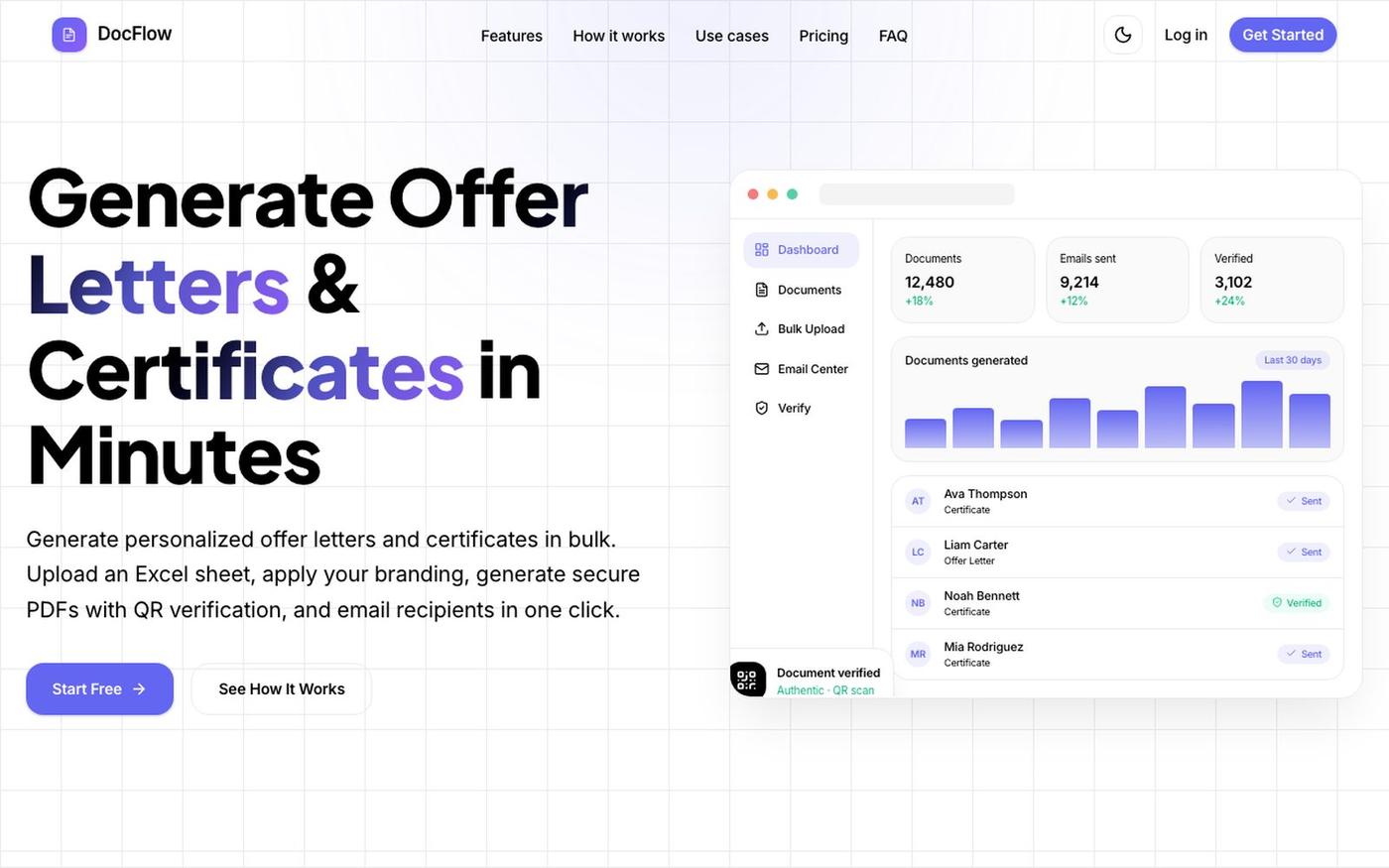Click the +18% growth label

[x=919, y=301]
